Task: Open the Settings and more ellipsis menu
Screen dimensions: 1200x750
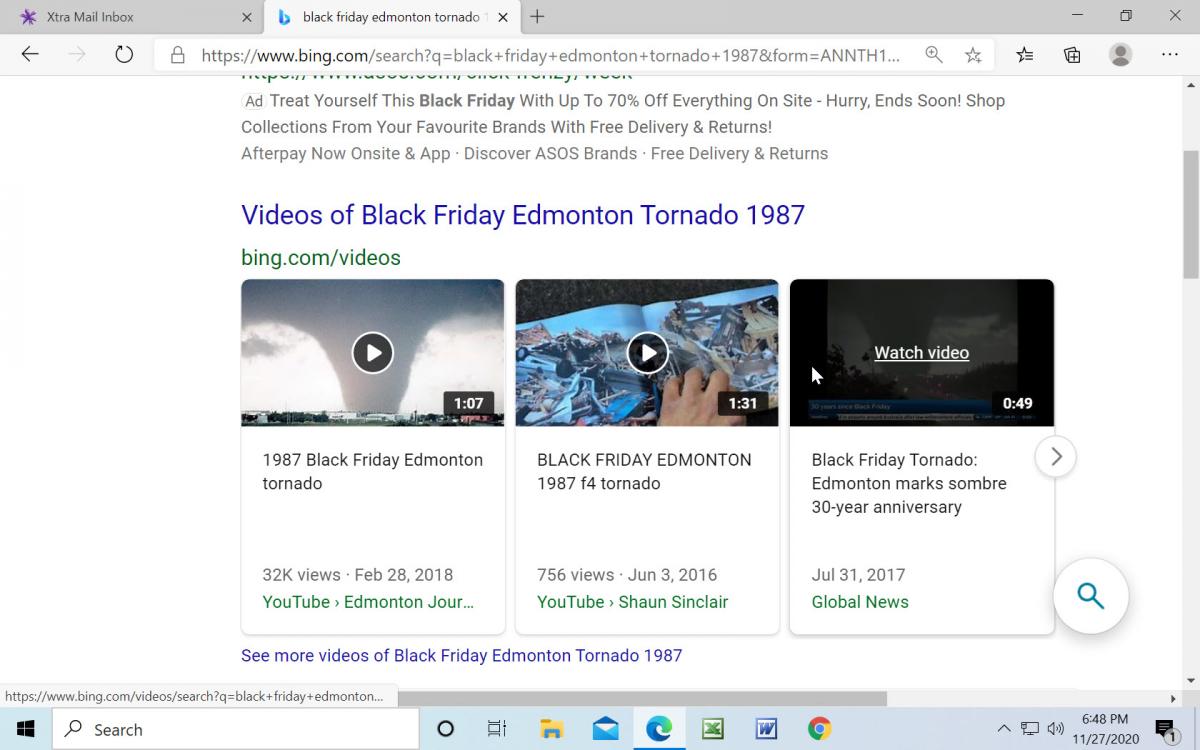Action: (1169, 55)
